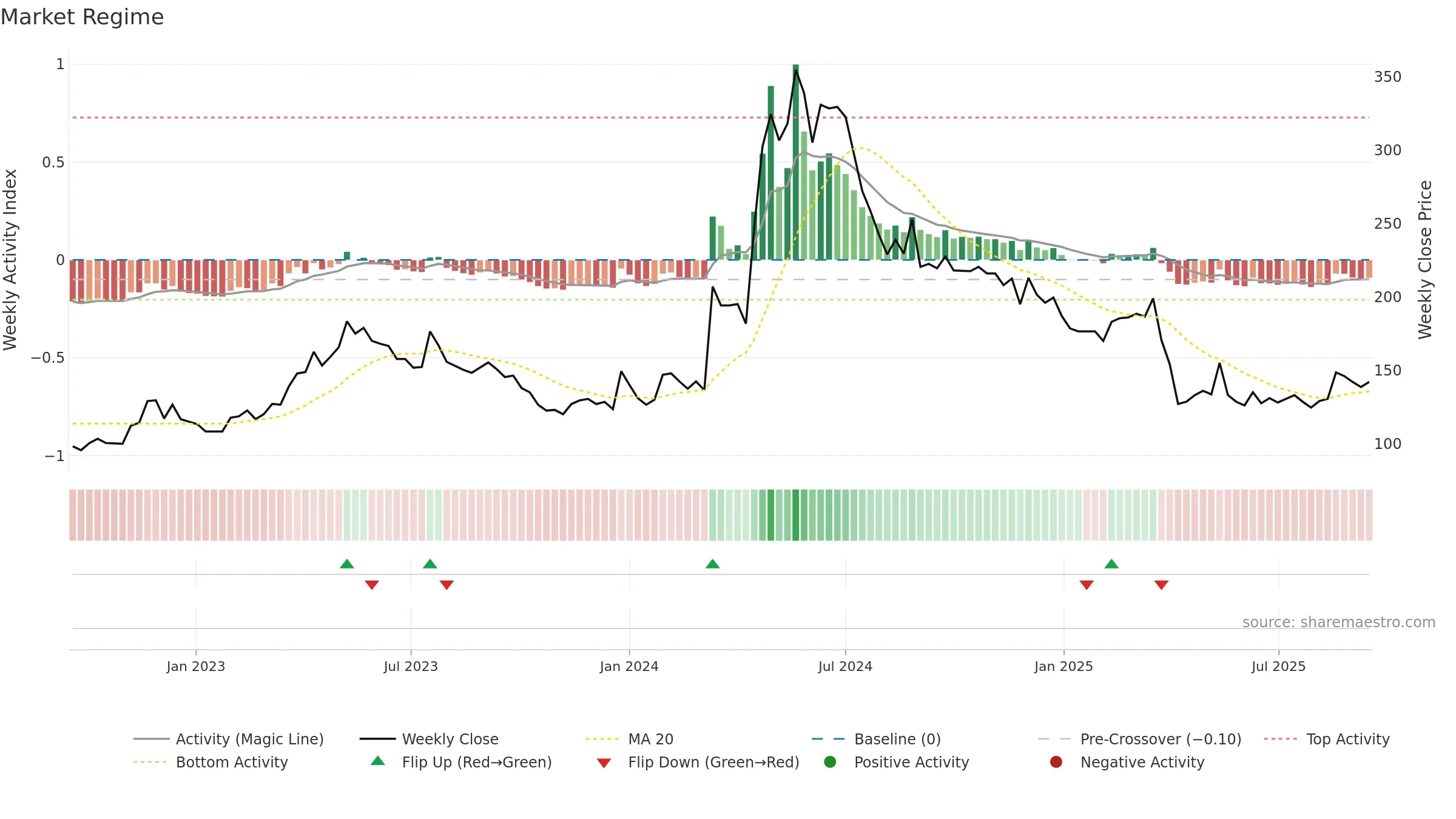This screenshot has height=819, width=1456.
Task: Click the Jan 2023 x-axis label
Action: click(196, 667)
